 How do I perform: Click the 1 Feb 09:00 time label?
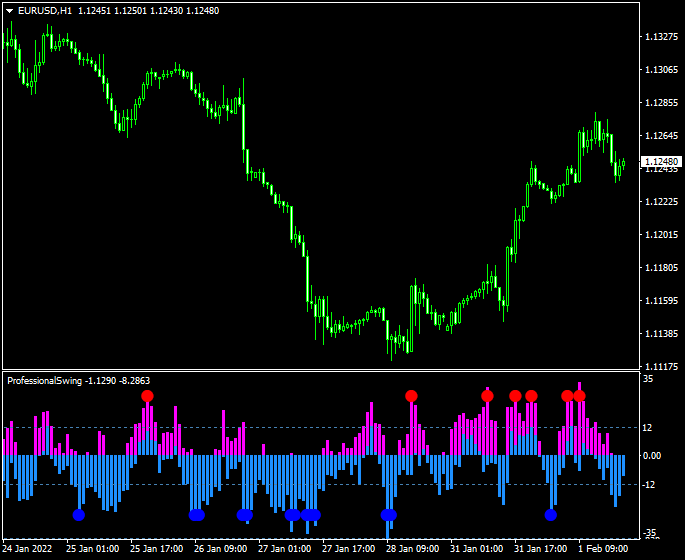pos(603,549)
